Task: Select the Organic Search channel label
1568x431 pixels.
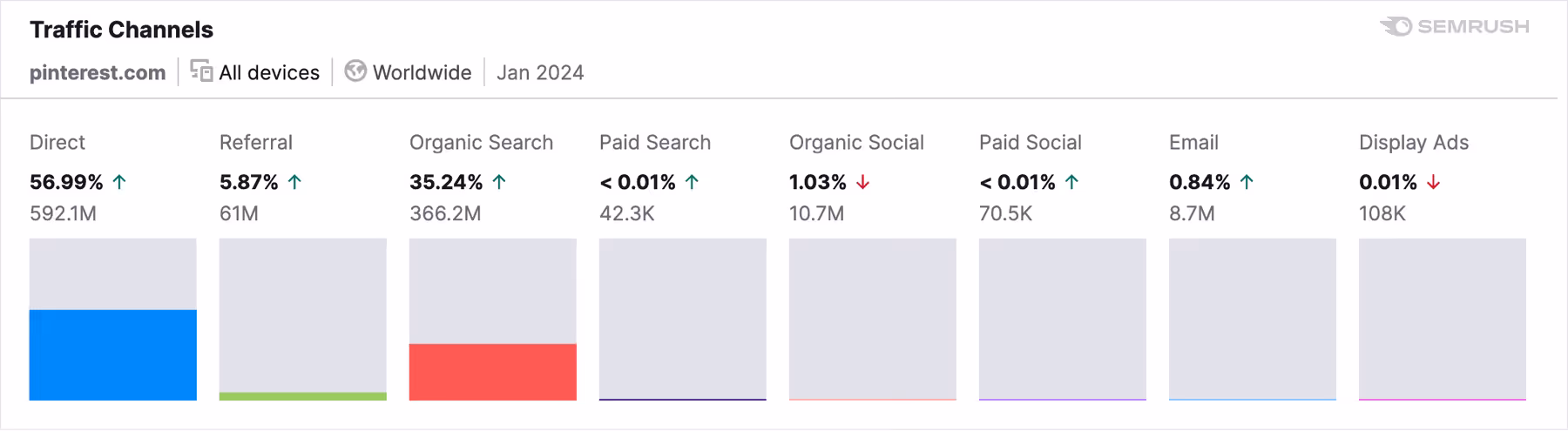Action: point(481,143)
